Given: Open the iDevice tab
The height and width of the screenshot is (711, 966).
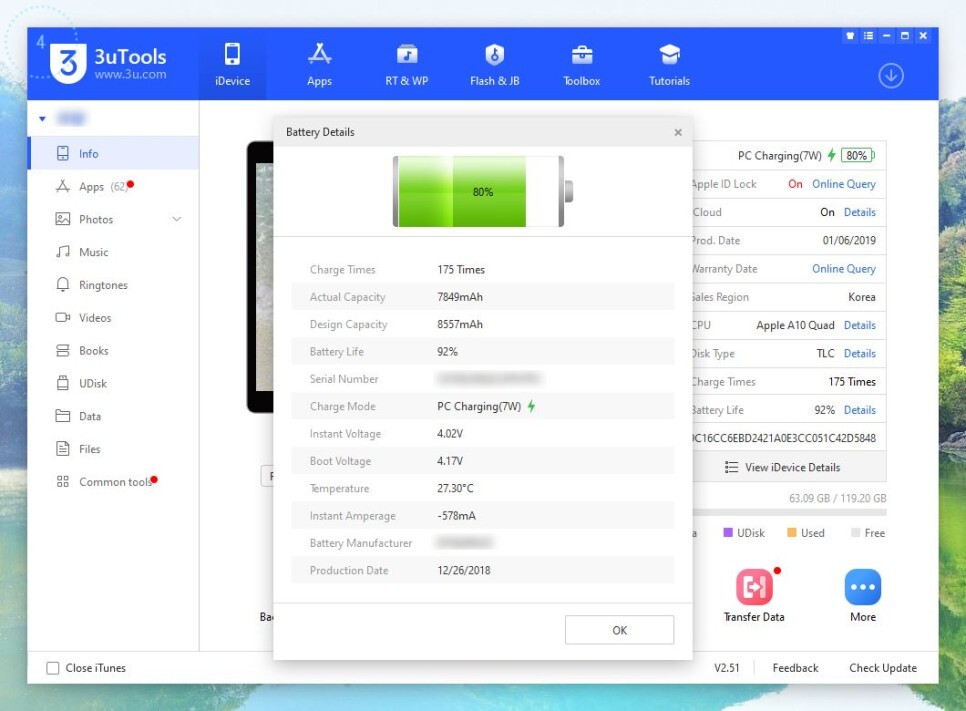Looking at the screenshot, I should pos(232,64).
